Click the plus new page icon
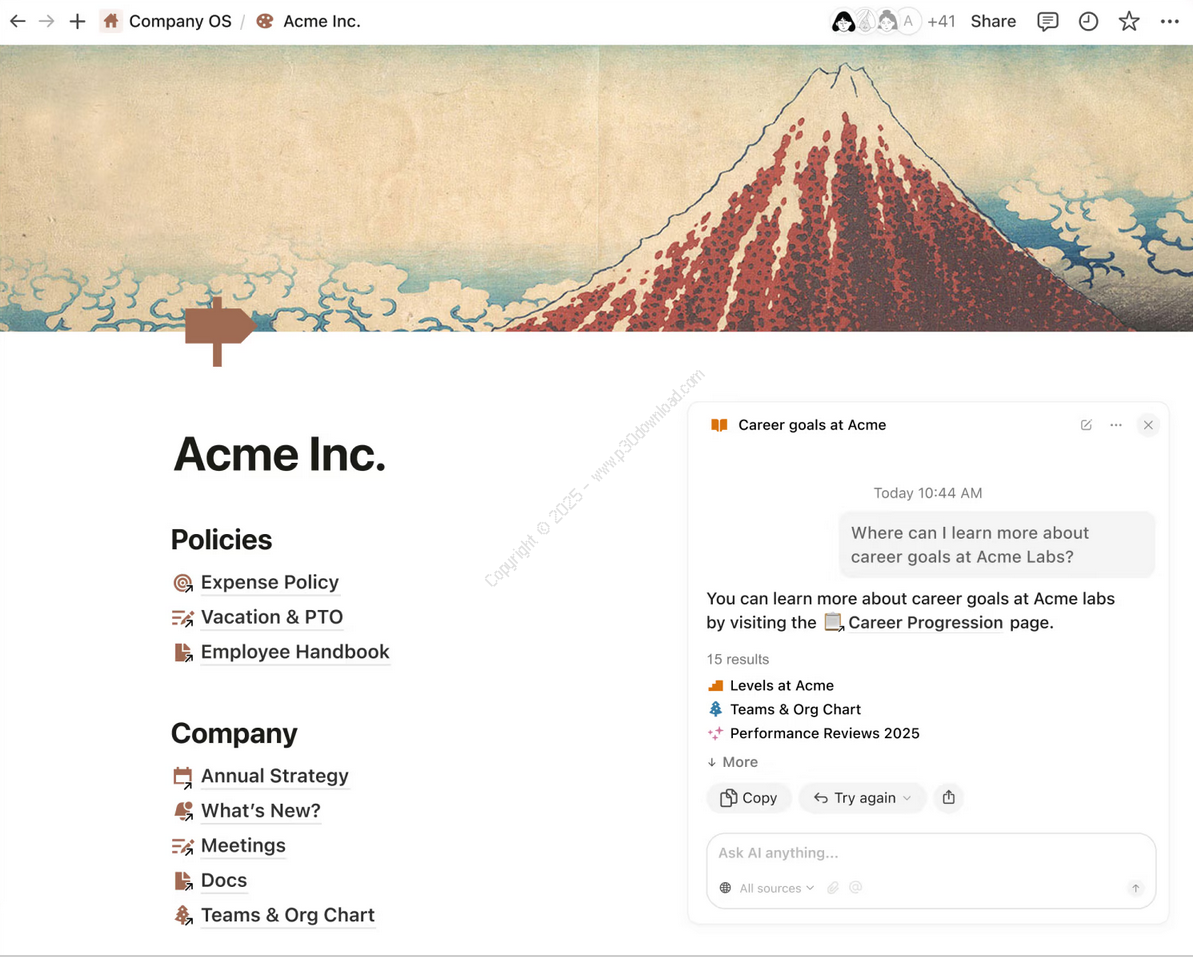 (77, 21)
